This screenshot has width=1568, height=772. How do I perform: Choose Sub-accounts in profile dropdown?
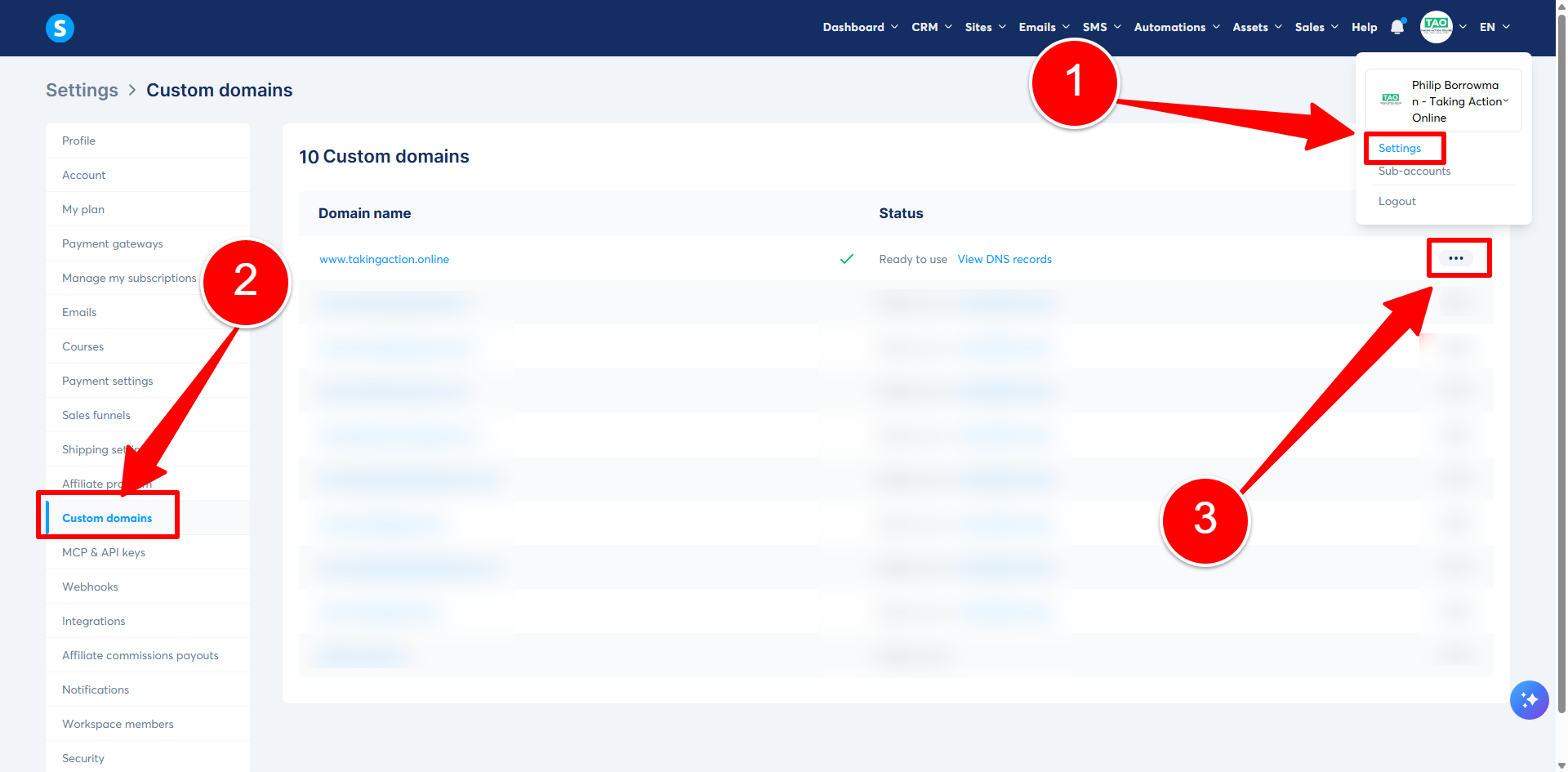pos(1414,171)
